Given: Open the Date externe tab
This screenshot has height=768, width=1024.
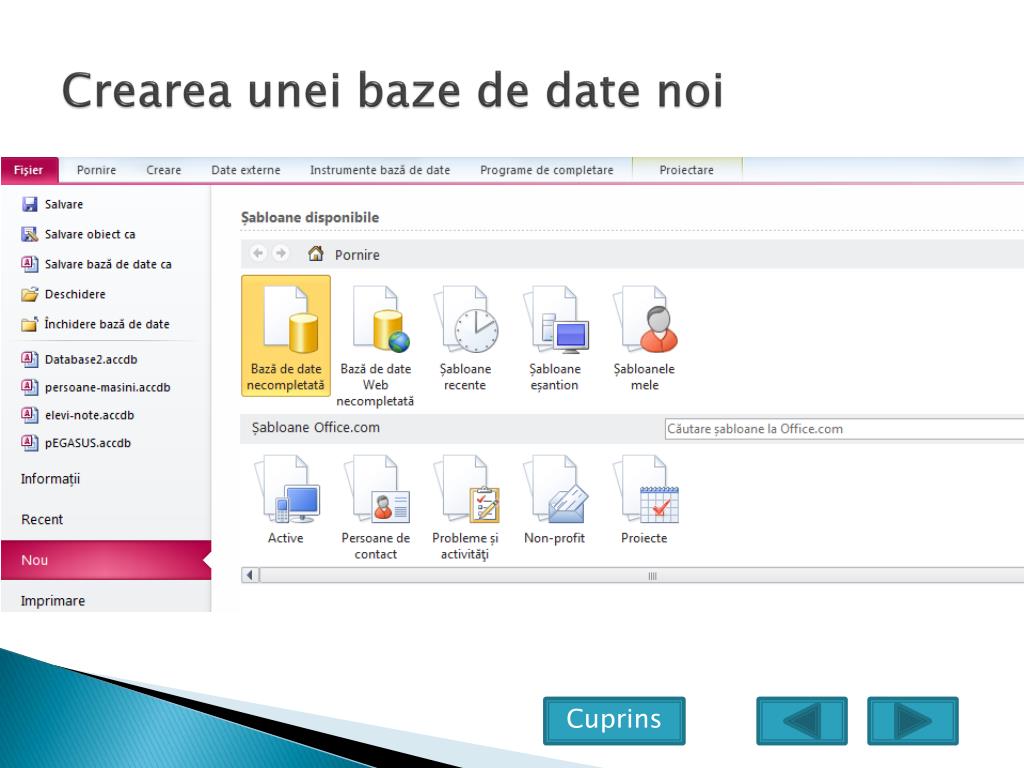Looking at the screenshot, I should coord(246,170).
